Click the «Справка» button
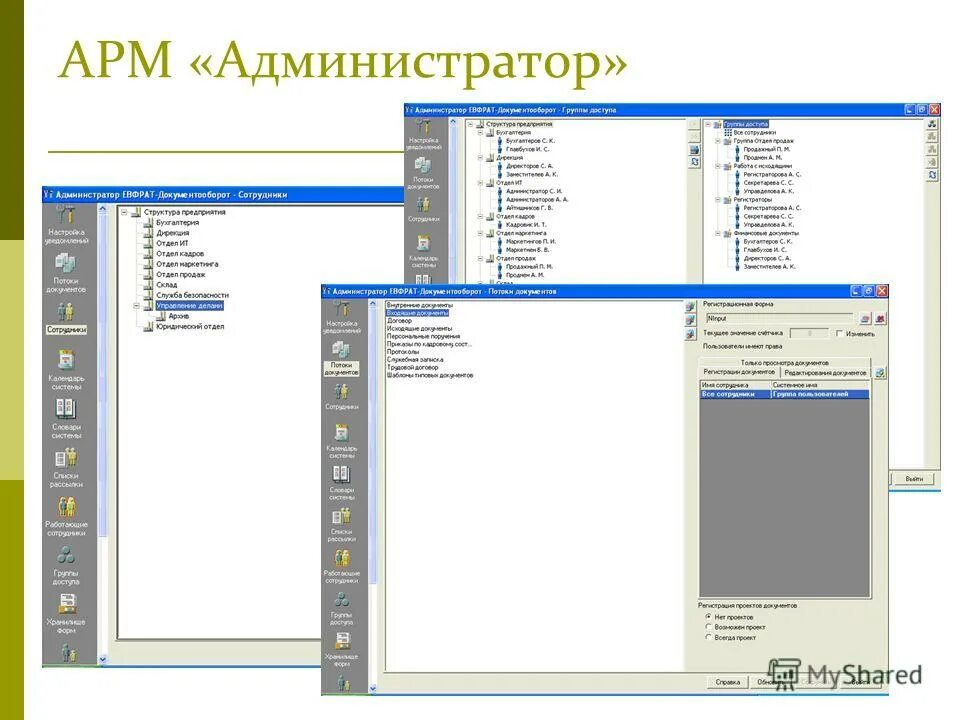 point(727,684)
